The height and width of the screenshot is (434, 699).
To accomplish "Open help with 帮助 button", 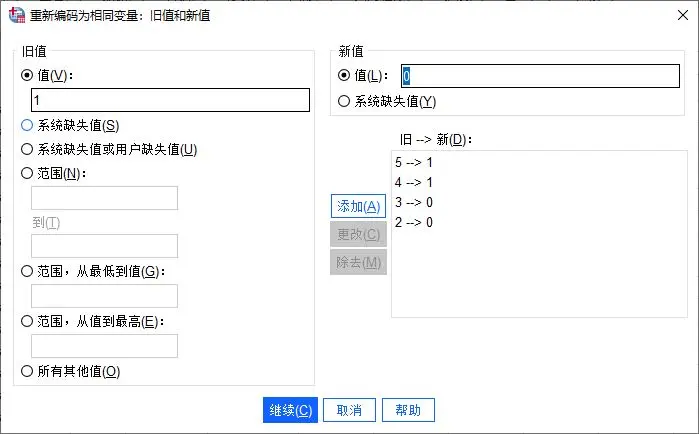I will click(x=408, y=410).
